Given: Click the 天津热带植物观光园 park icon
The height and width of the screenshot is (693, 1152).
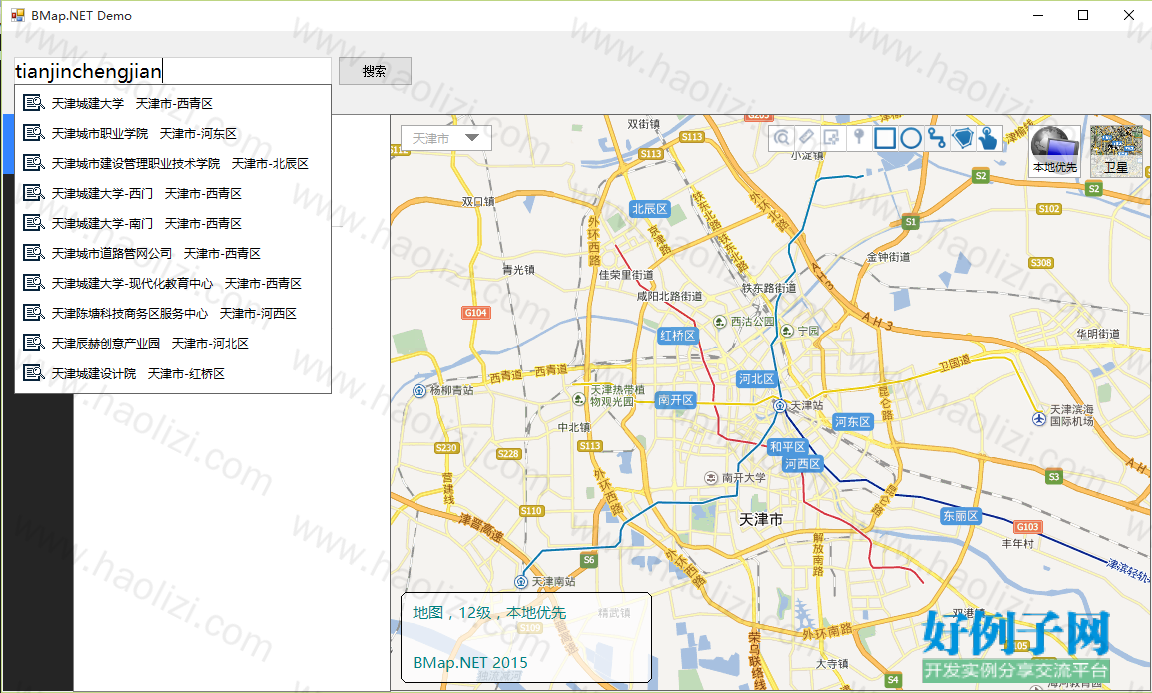Looking at the screenshot, I should coord(579,398).
